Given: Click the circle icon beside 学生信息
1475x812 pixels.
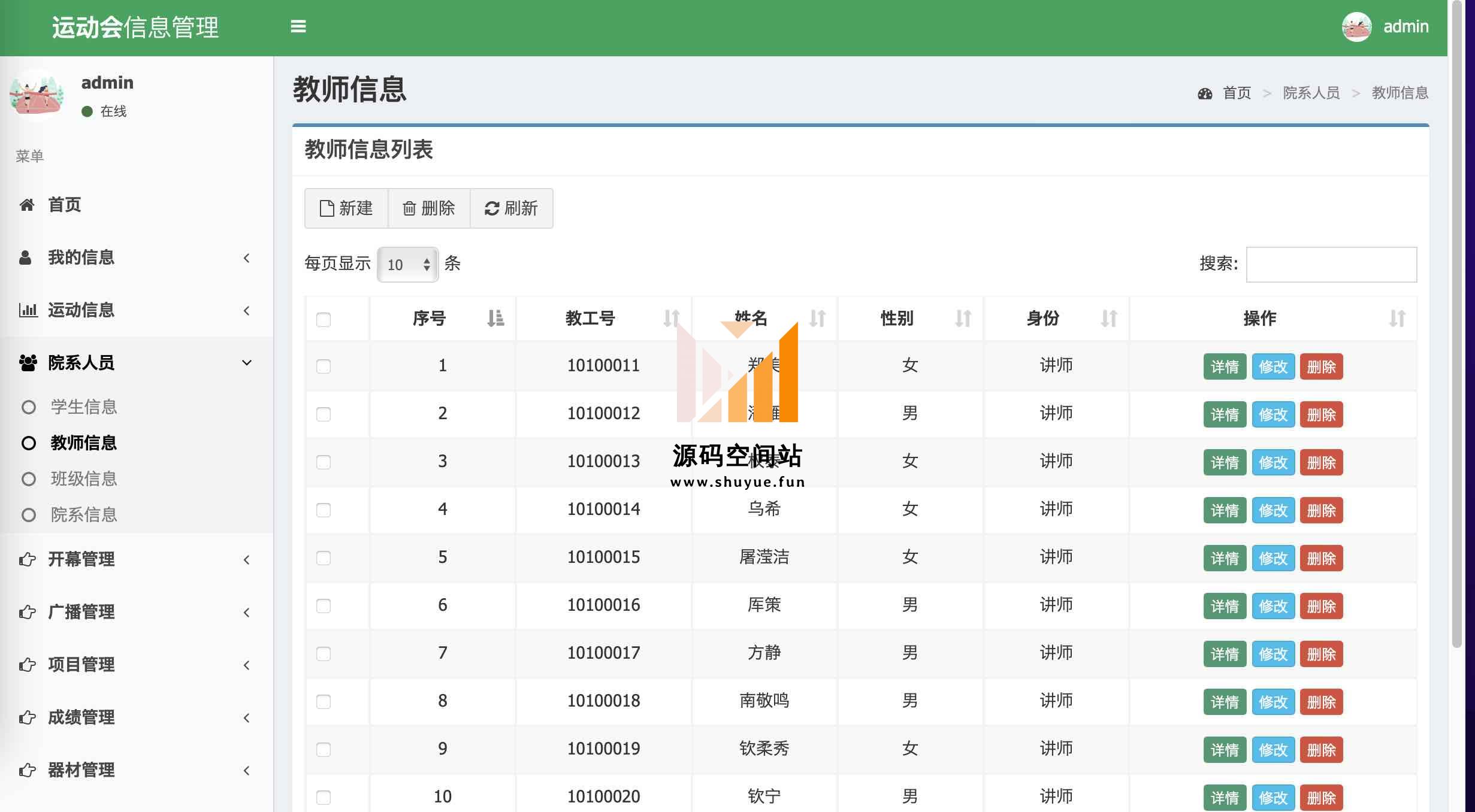Looking at the screenshot, I should click(28, 407).
